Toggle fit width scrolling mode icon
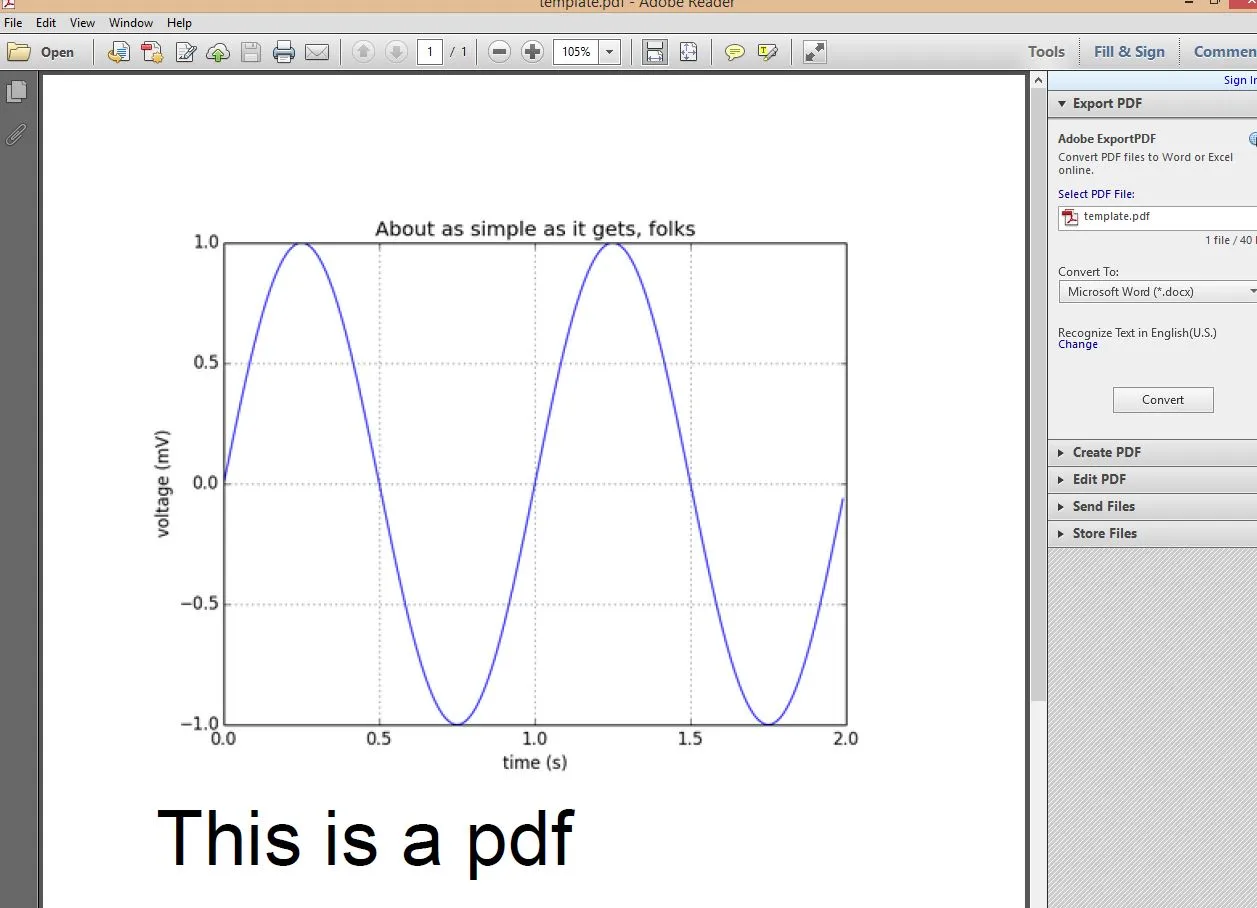This screenshot has height=908, width=1257. pyautogui.click(x=655, y=52)
